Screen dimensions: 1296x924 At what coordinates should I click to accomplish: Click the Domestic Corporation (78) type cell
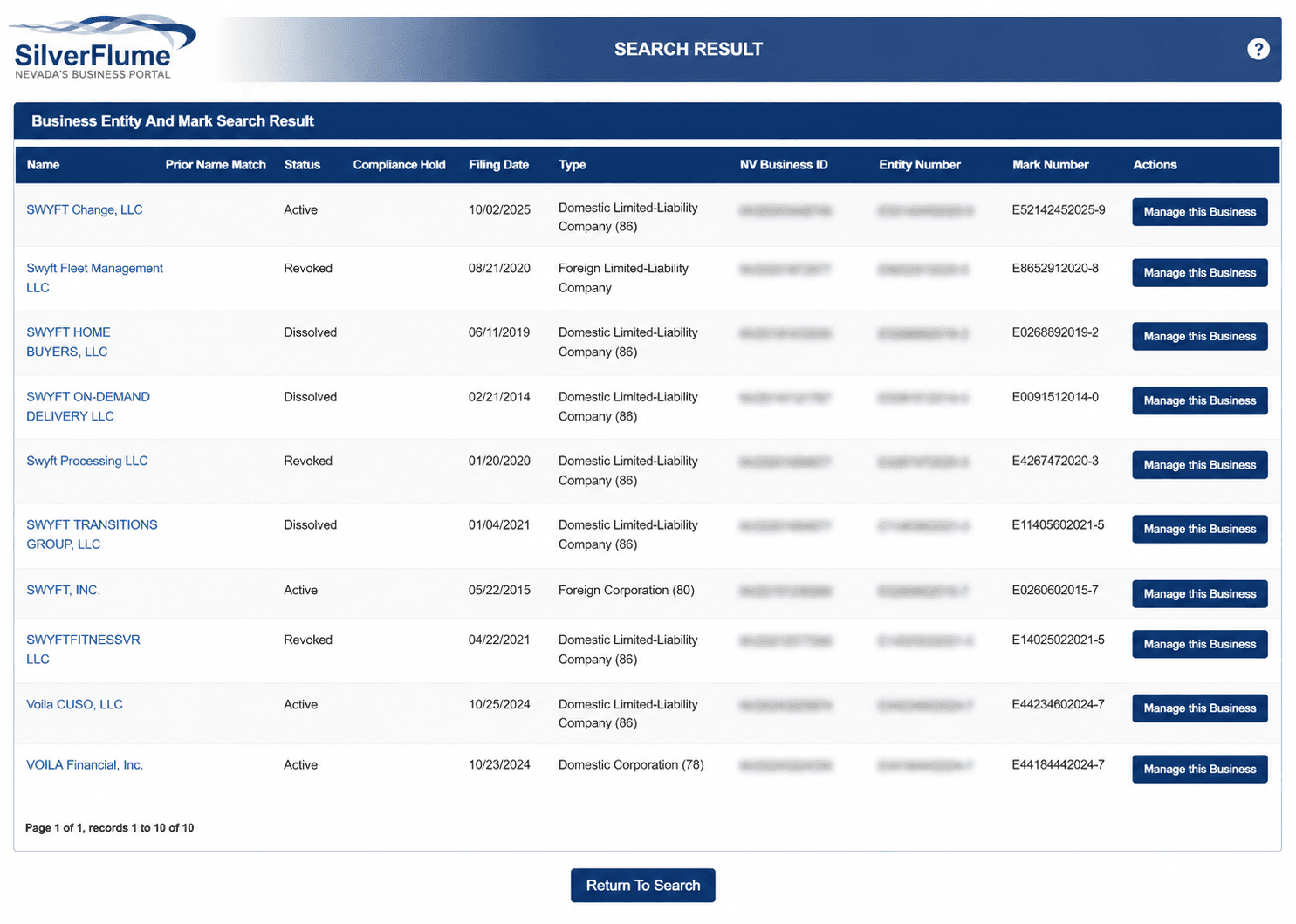click(631, 764)
